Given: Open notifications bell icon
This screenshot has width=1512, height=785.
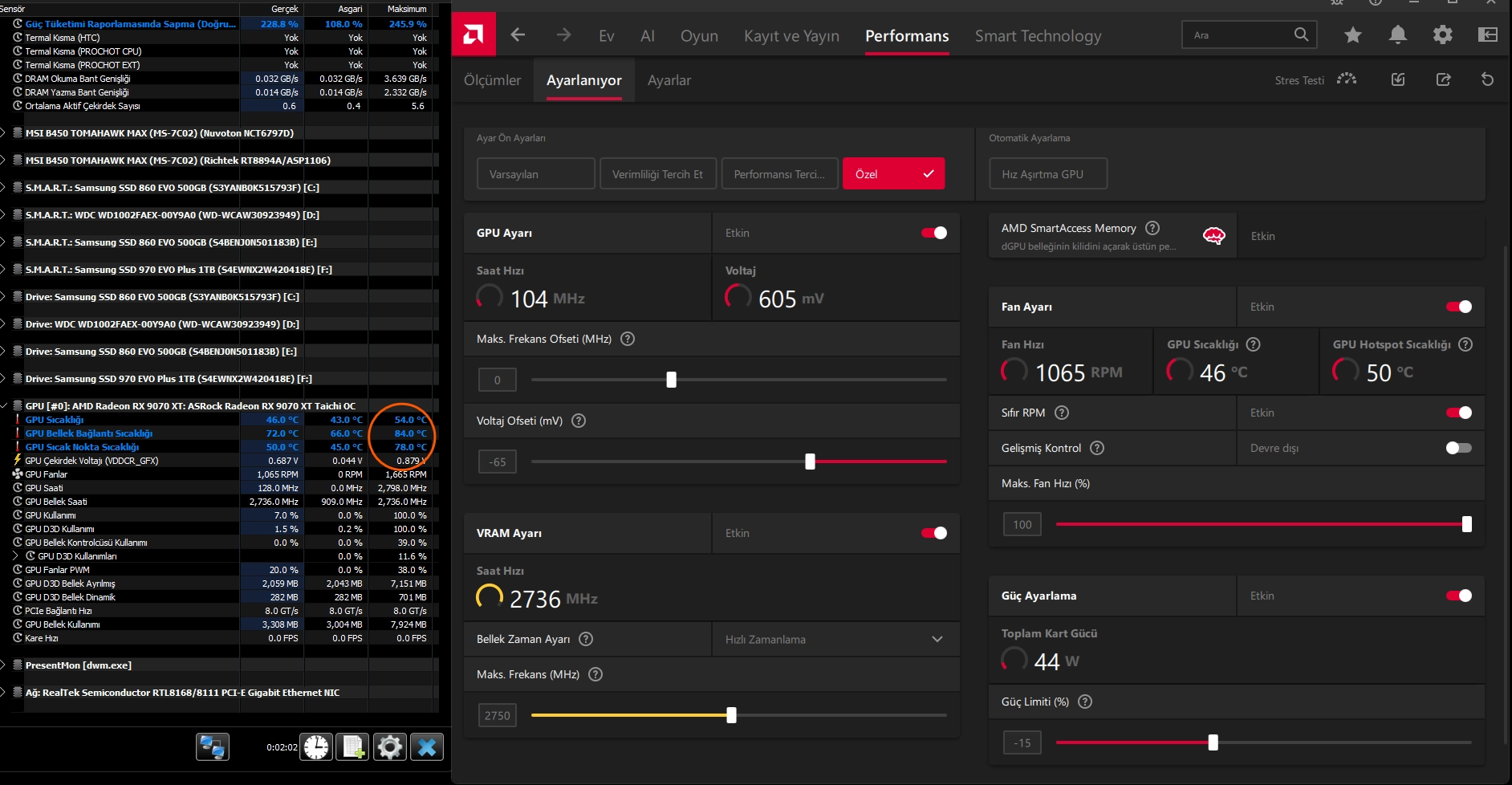Looking at the screenshot, I should 1398,35.
